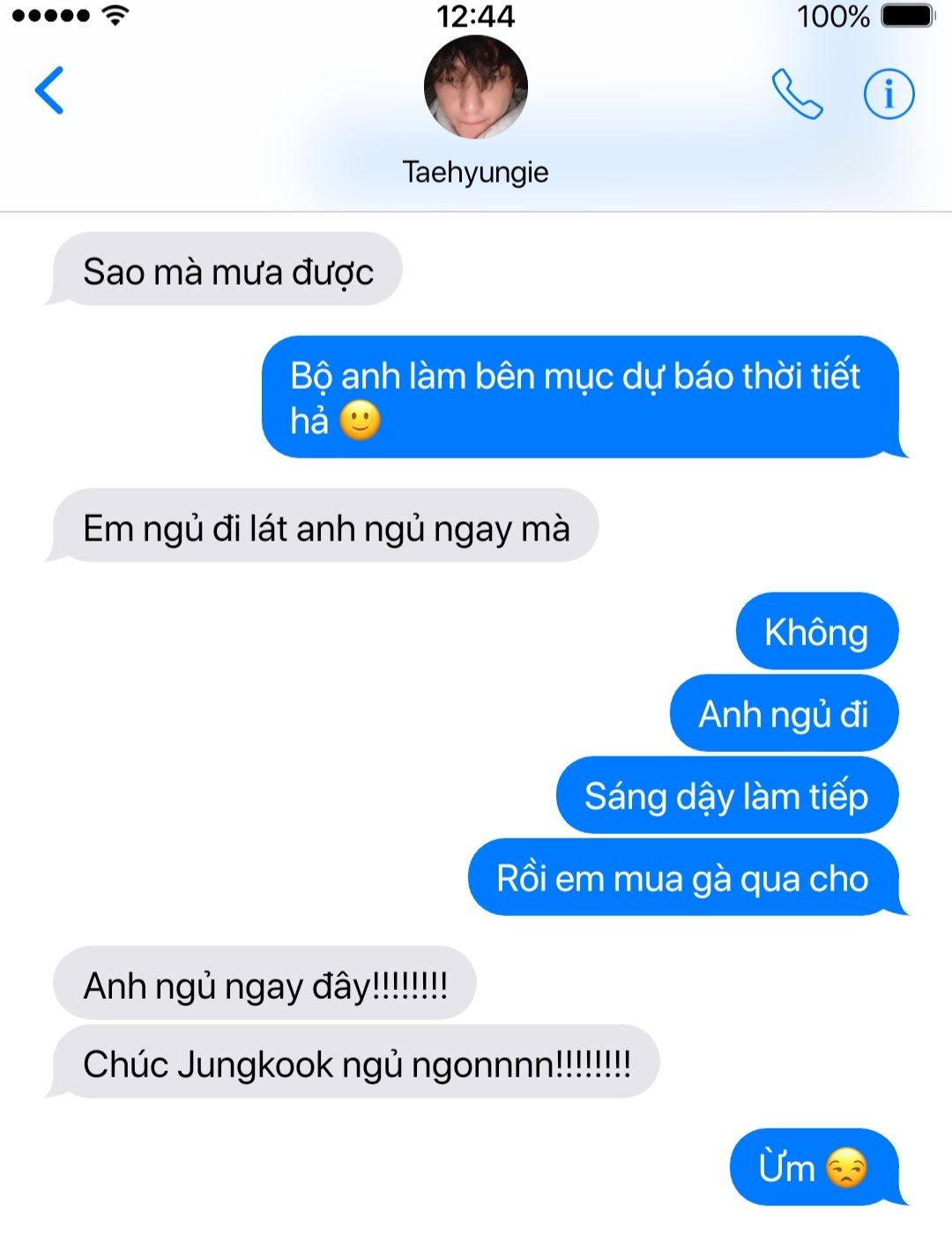Image resolution: width=952 pixels, height=1258 pixels.
Task: Tap the "Rồi em mua gà qua cho" message
Action: [686, 878]
